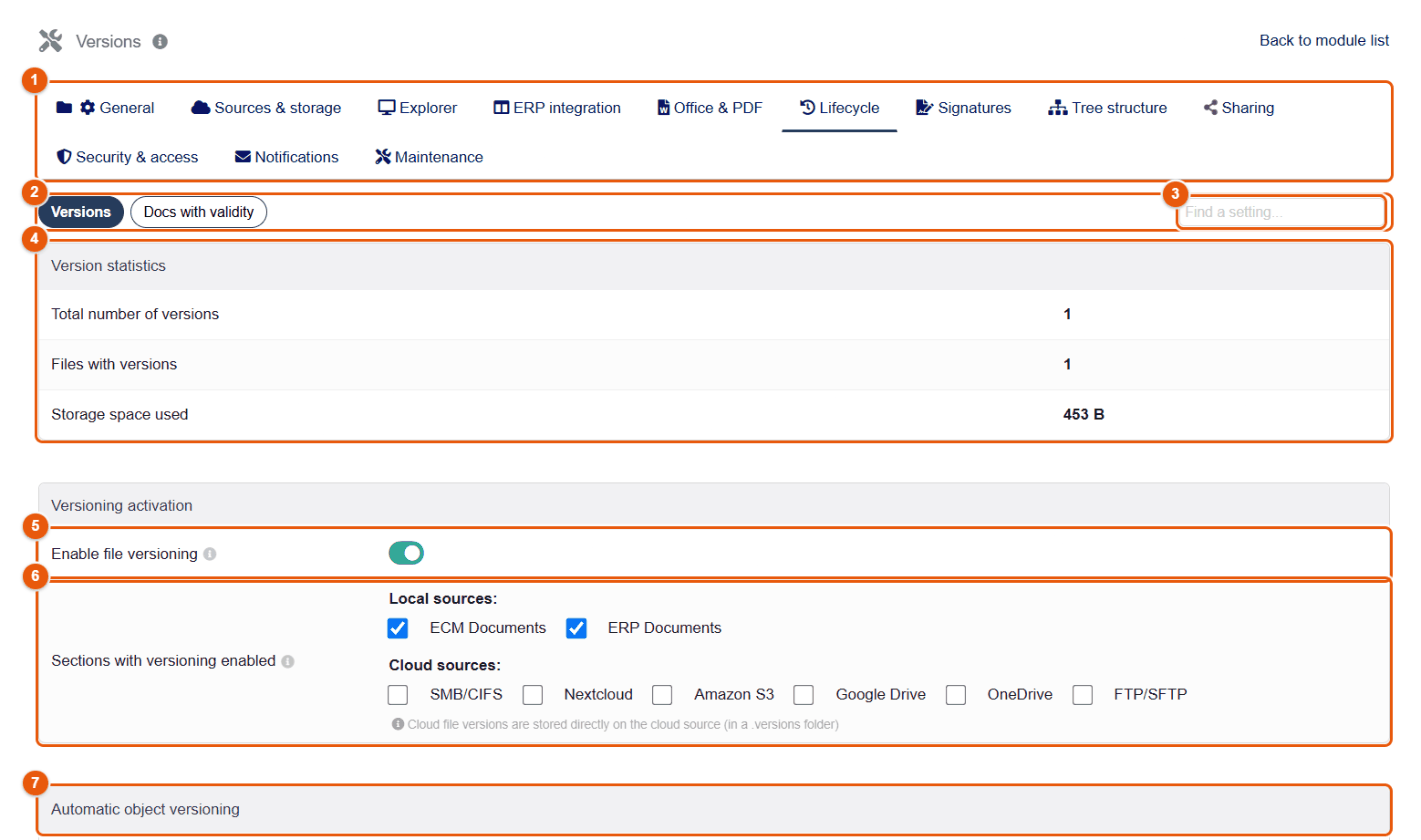Open the General tab label
This screenshot has width=1421, height=840.
coord(127,108)
